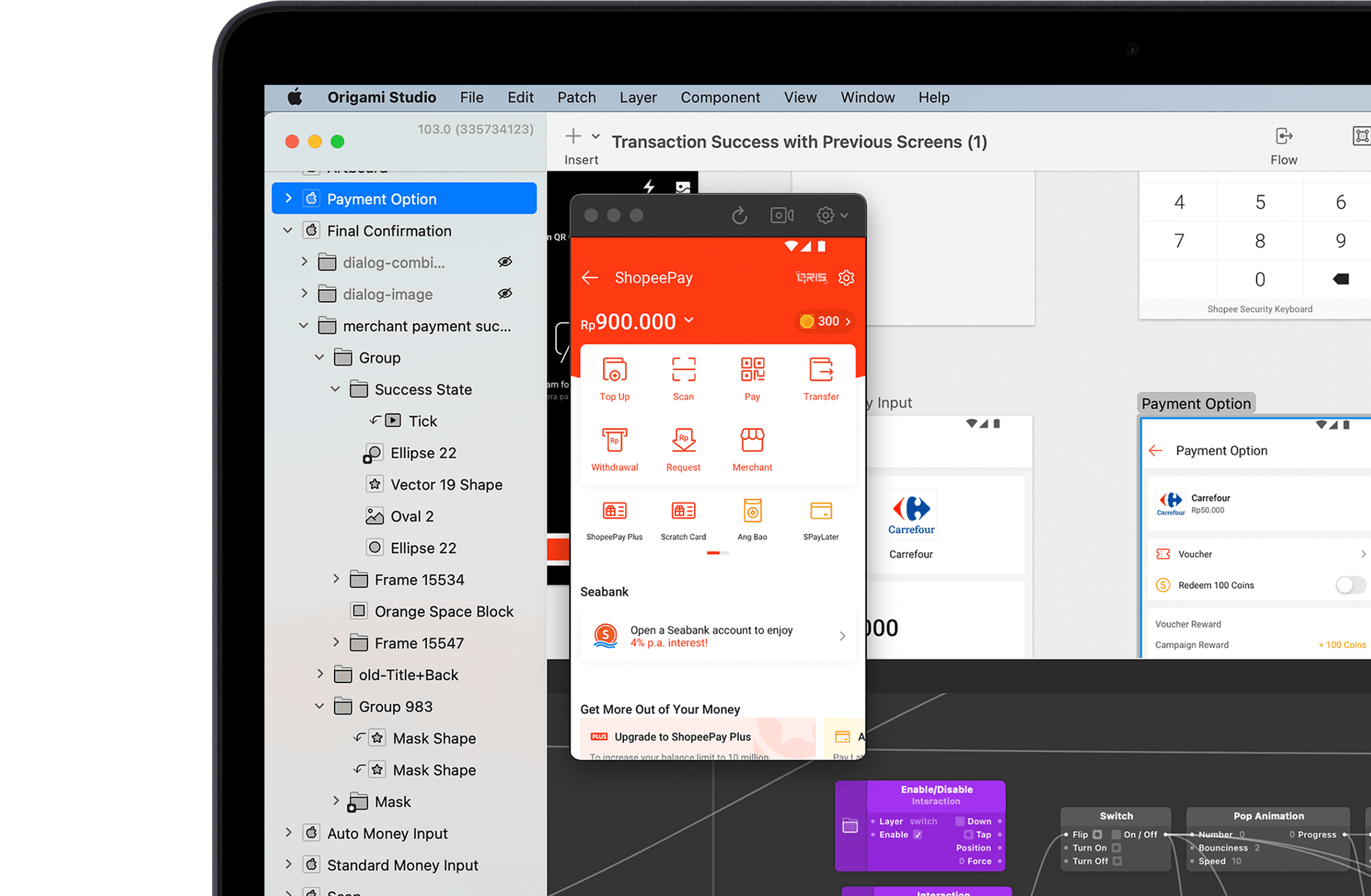Toggle the Enable checkbox in Interaction patch
This screenshot has width=1371, height=896.
pyautogui.click(x=918, y=834)
